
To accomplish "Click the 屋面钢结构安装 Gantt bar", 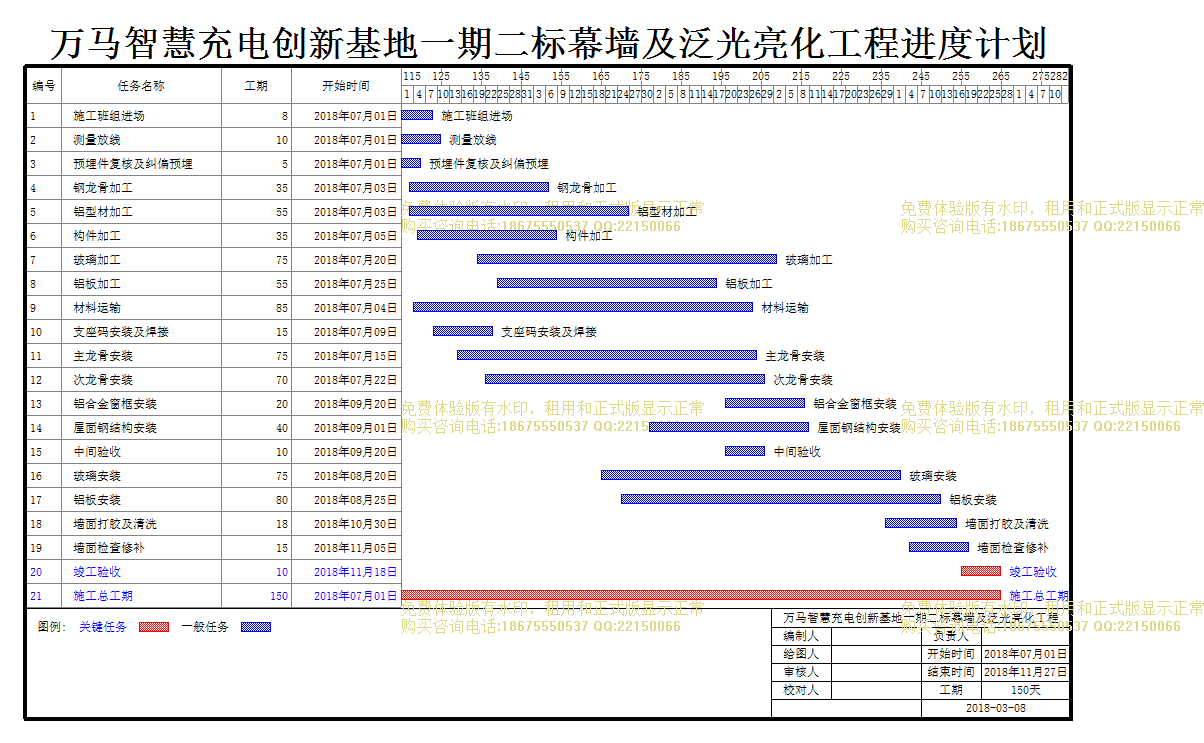I will 729,427.
